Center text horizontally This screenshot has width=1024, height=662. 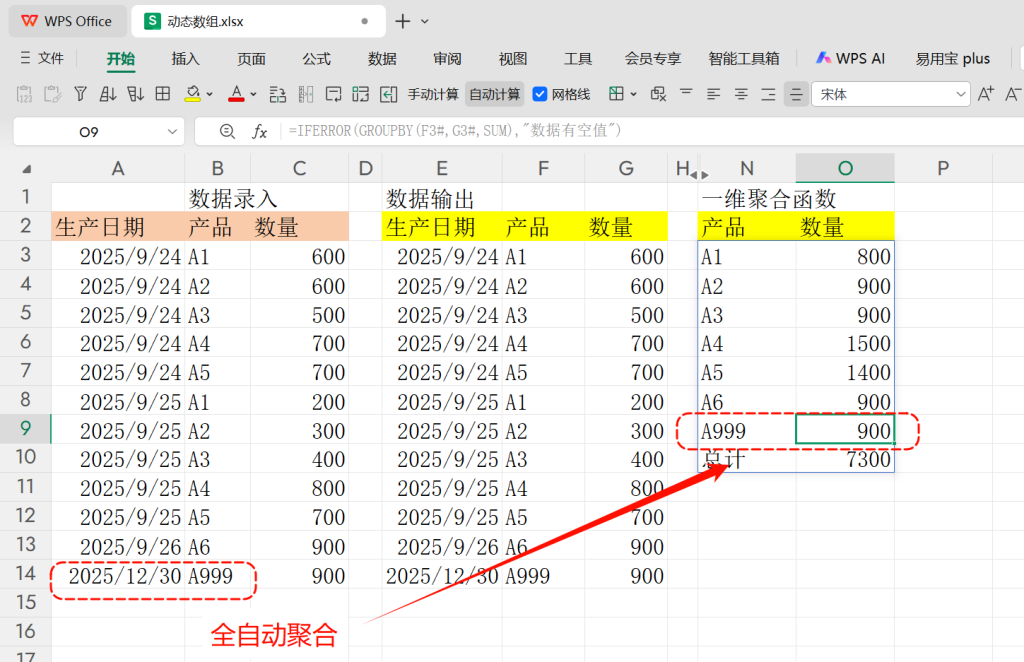pos(741,94)
